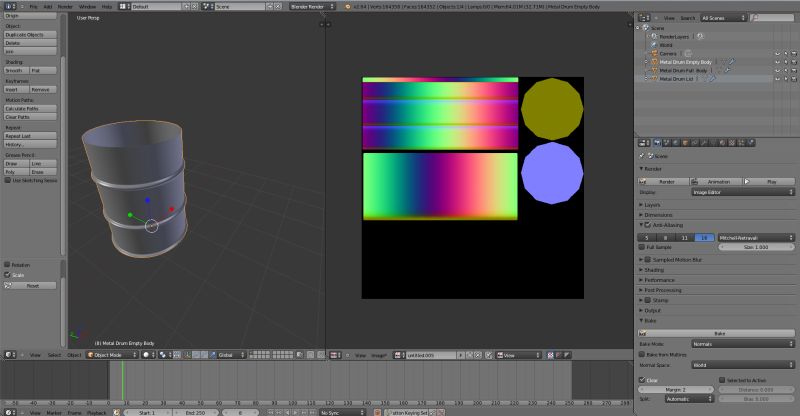Screen dimensions: 800x416
Task: Expand the Dimensions panel
Action: click(658, 215)
